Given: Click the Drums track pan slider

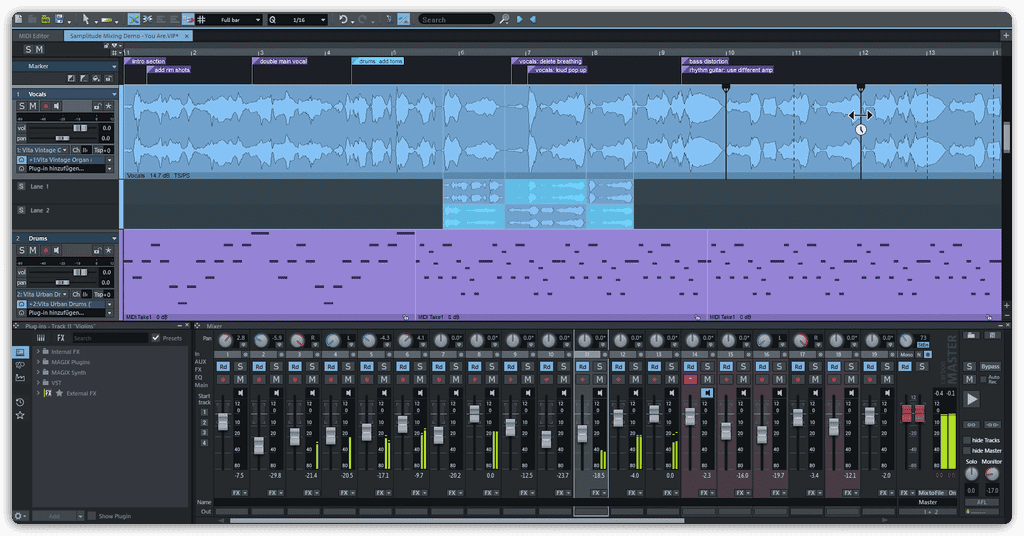Looking at the screenshot, I should point(61,283).
